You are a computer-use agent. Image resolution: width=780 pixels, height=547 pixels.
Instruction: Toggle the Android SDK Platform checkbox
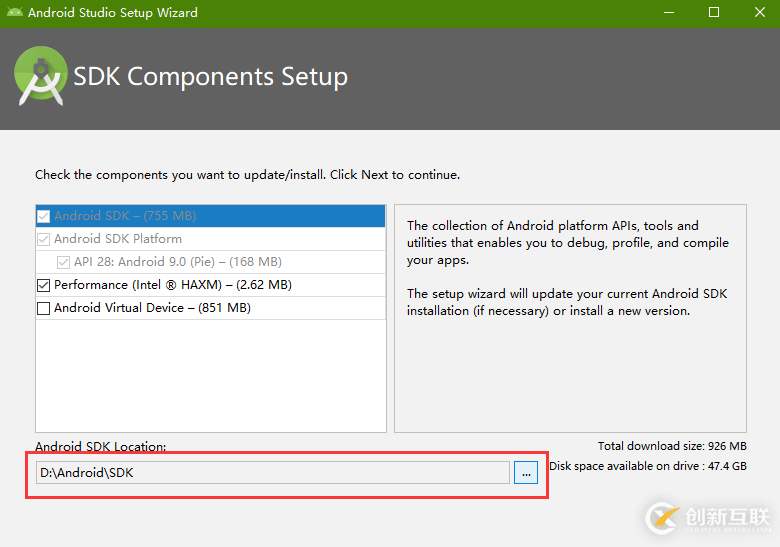point(44,239)
